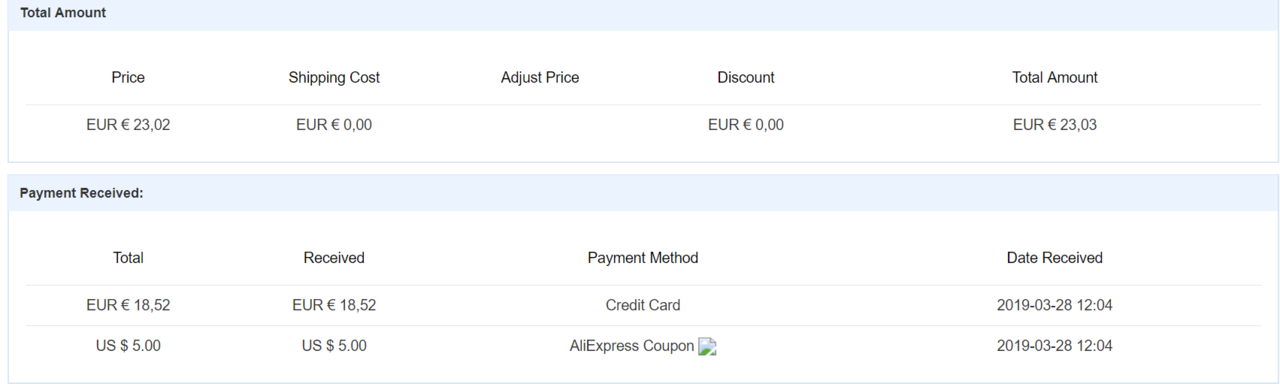1280x384 pixels.
Task: Click the Shipping Cost column heading
Action: coord(334,77)
